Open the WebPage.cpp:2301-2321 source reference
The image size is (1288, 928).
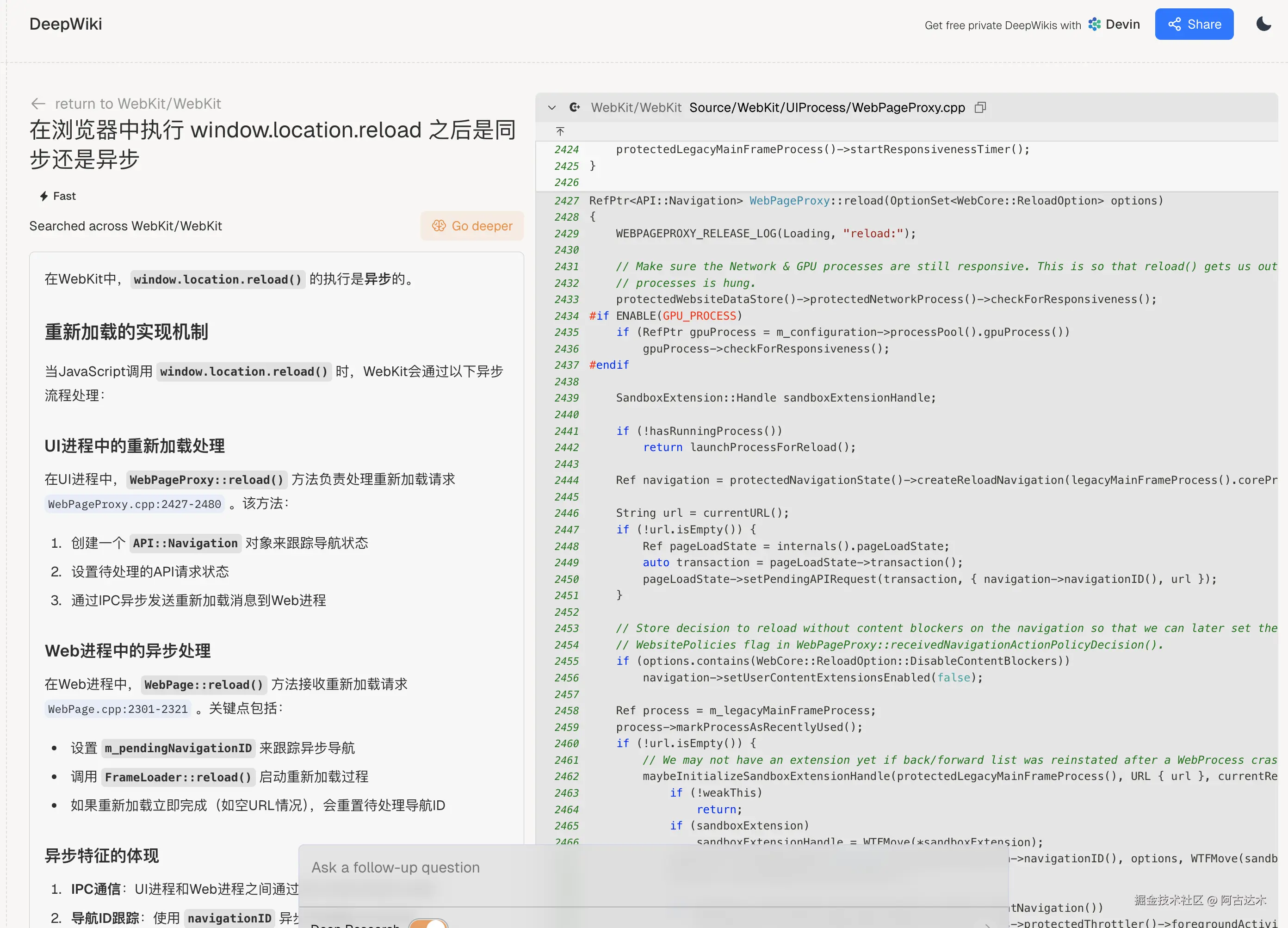pyautogui.click(x=118, y=709)
